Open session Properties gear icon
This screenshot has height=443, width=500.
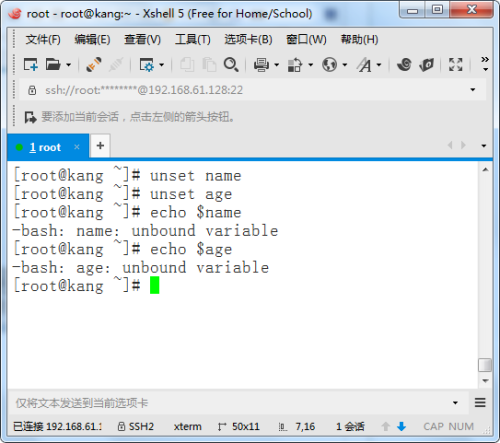(147, 65)
